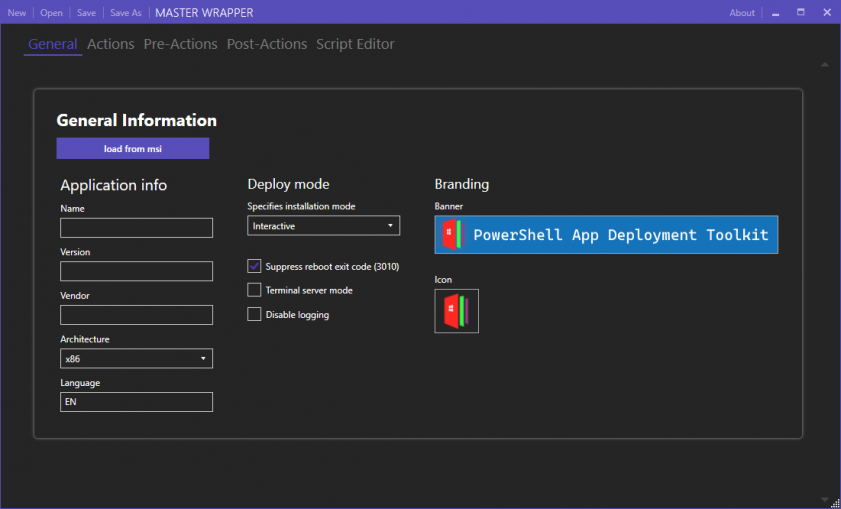
Task: Expand the Architecture dropdown showing x86
Action: (x=136, y=358)
